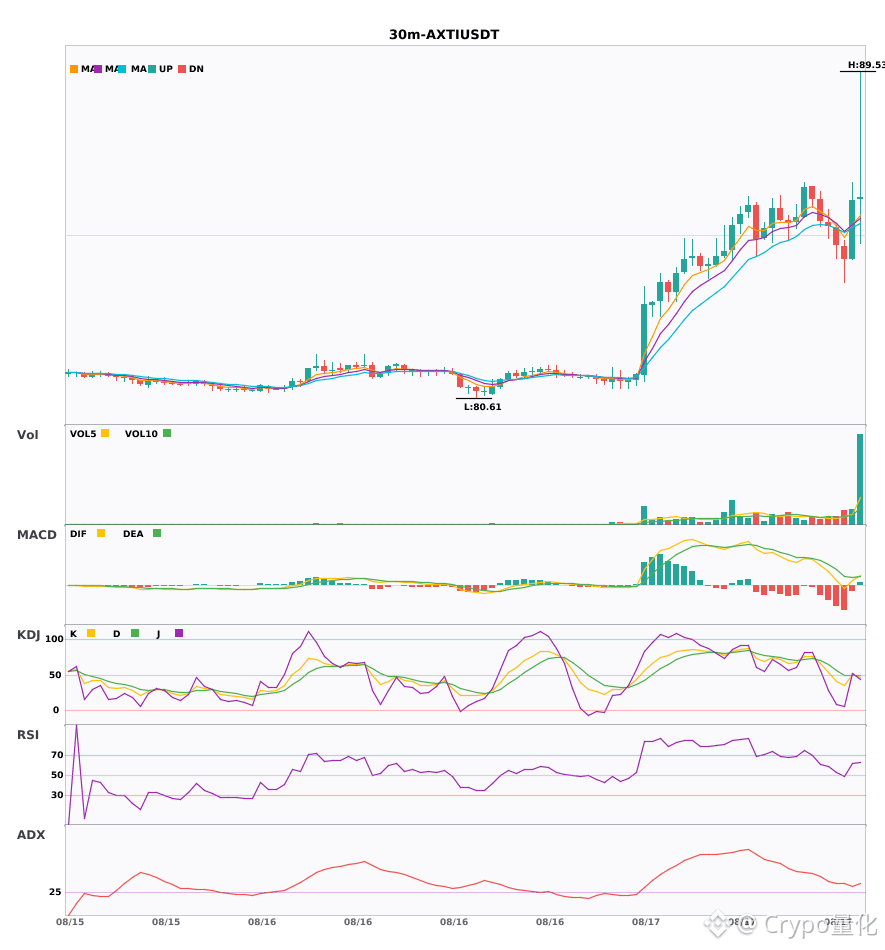This screenshot has height=950, width=885.
Task: Select the green DEA legend swatch
Action: [157, 533]
